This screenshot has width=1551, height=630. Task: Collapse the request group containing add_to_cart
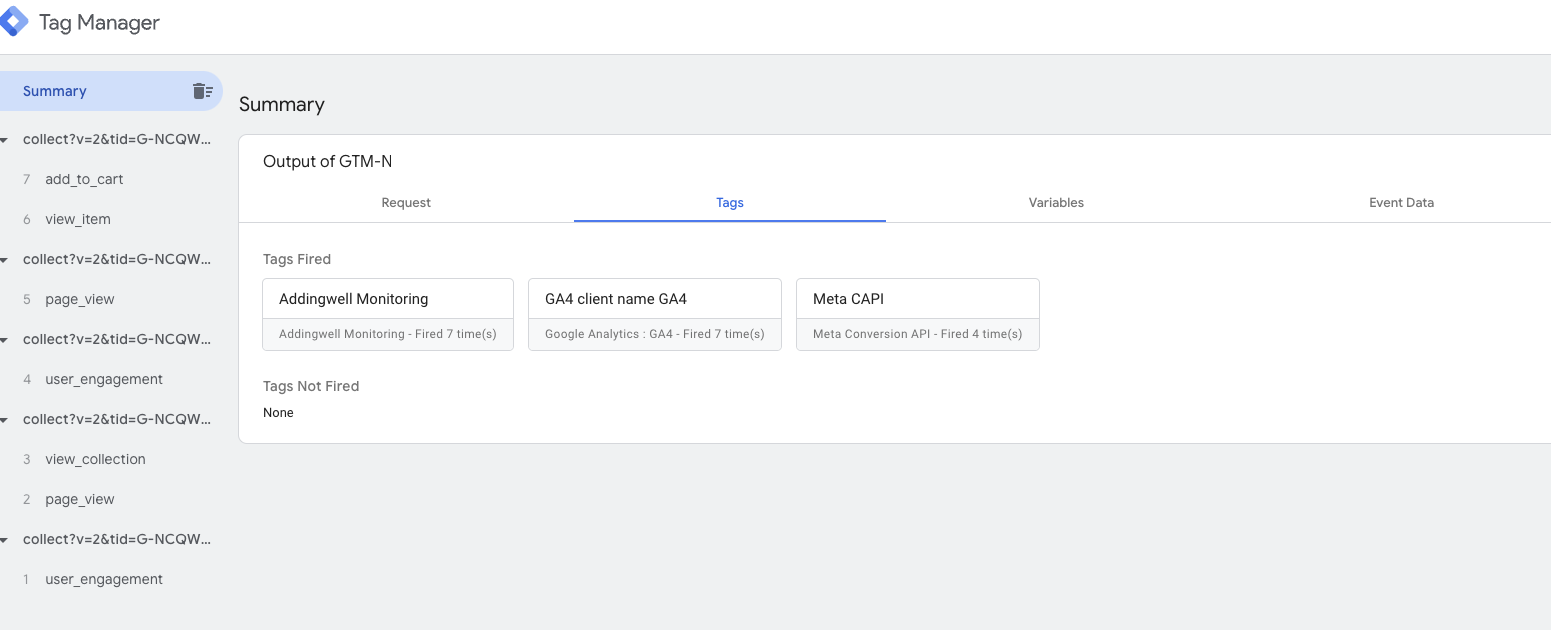tap(5, 140)
